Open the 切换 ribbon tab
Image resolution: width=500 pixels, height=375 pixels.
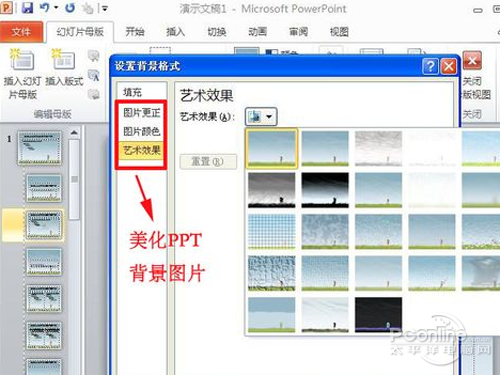point(217,32)
